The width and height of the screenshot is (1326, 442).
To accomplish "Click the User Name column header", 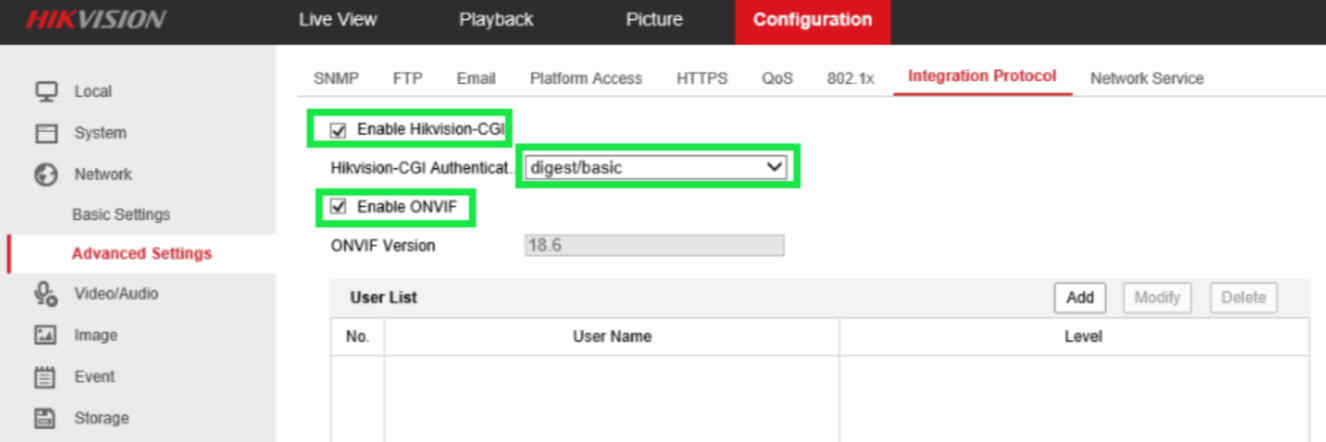I will tap(612, 337).
